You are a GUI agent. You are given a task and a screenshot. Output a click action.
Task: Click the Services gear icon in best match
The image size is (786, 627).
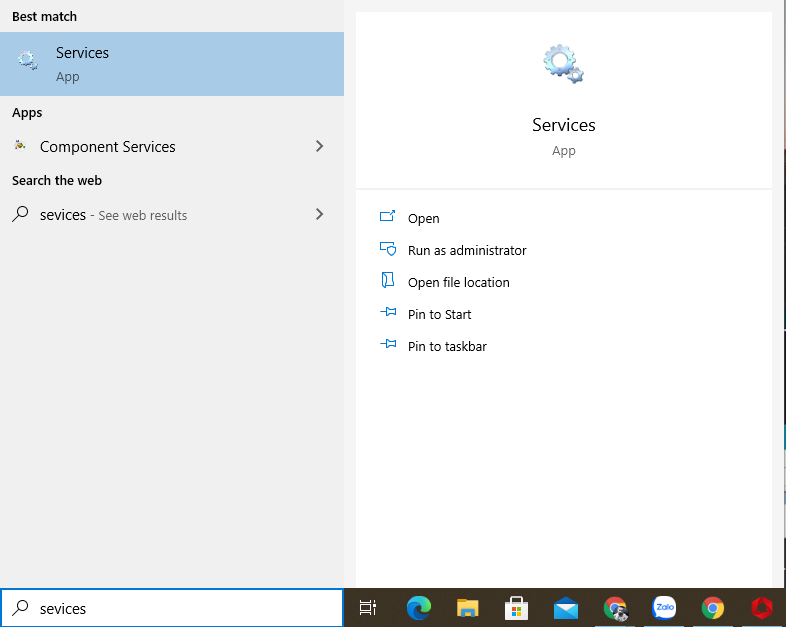(x=28, y=61)
